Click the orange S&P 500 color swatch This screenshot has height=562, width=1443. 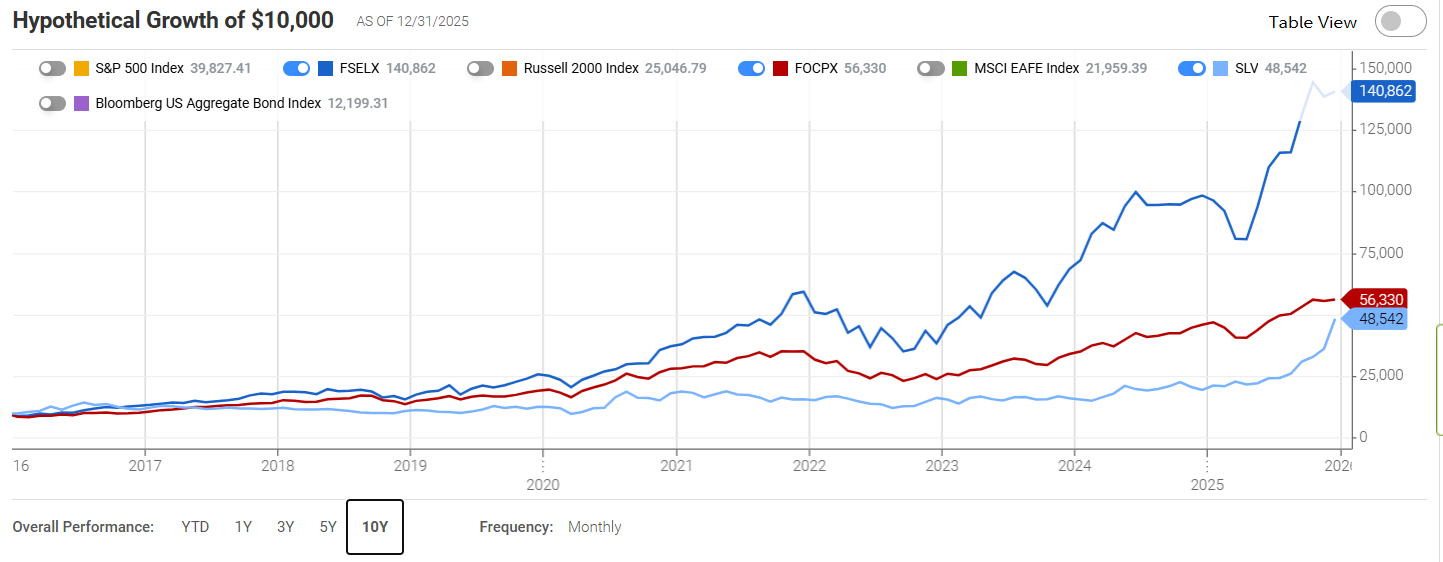[81, 68]
